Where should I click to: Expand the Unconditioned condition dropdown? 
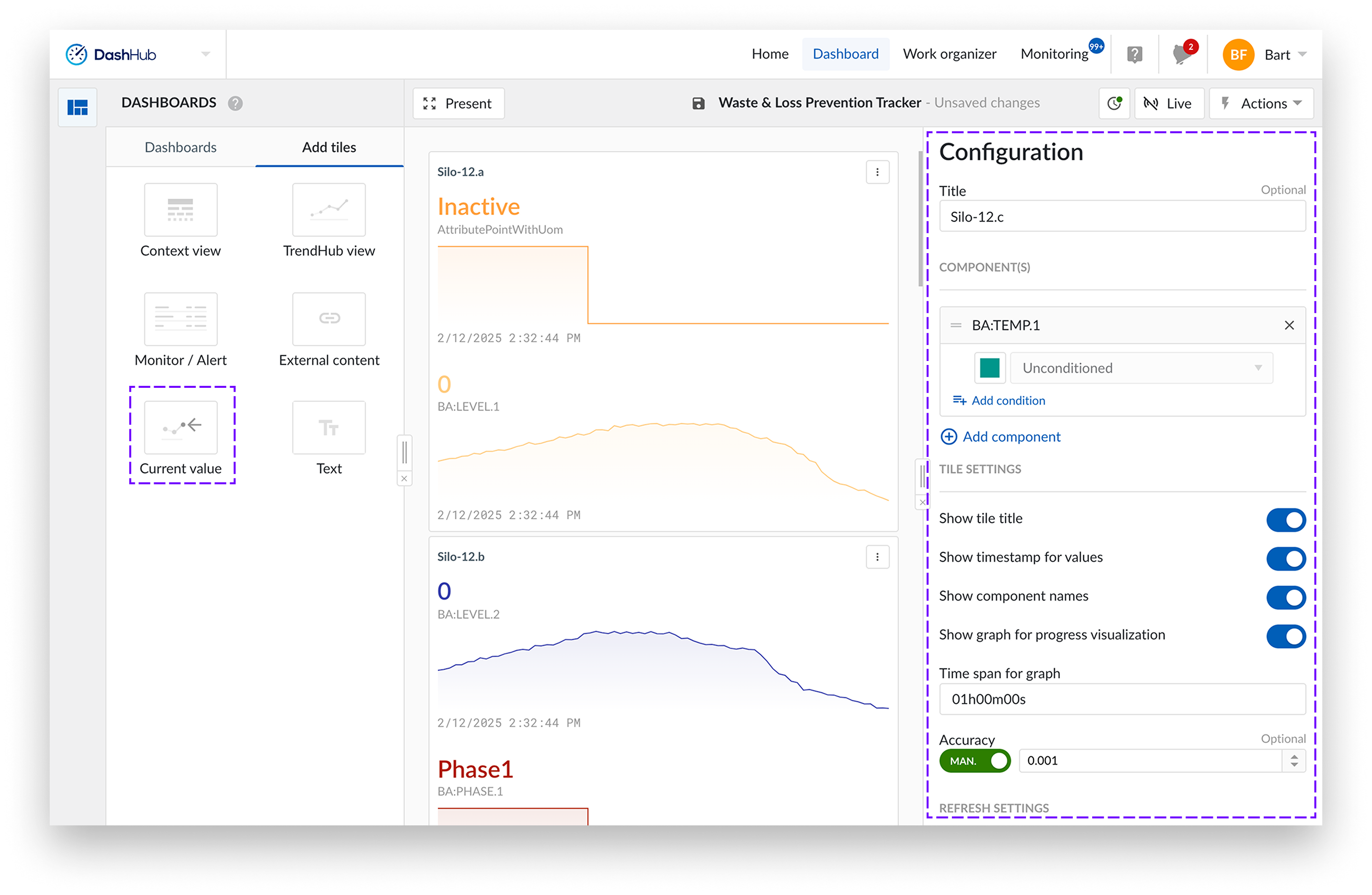click(1141, 368)
